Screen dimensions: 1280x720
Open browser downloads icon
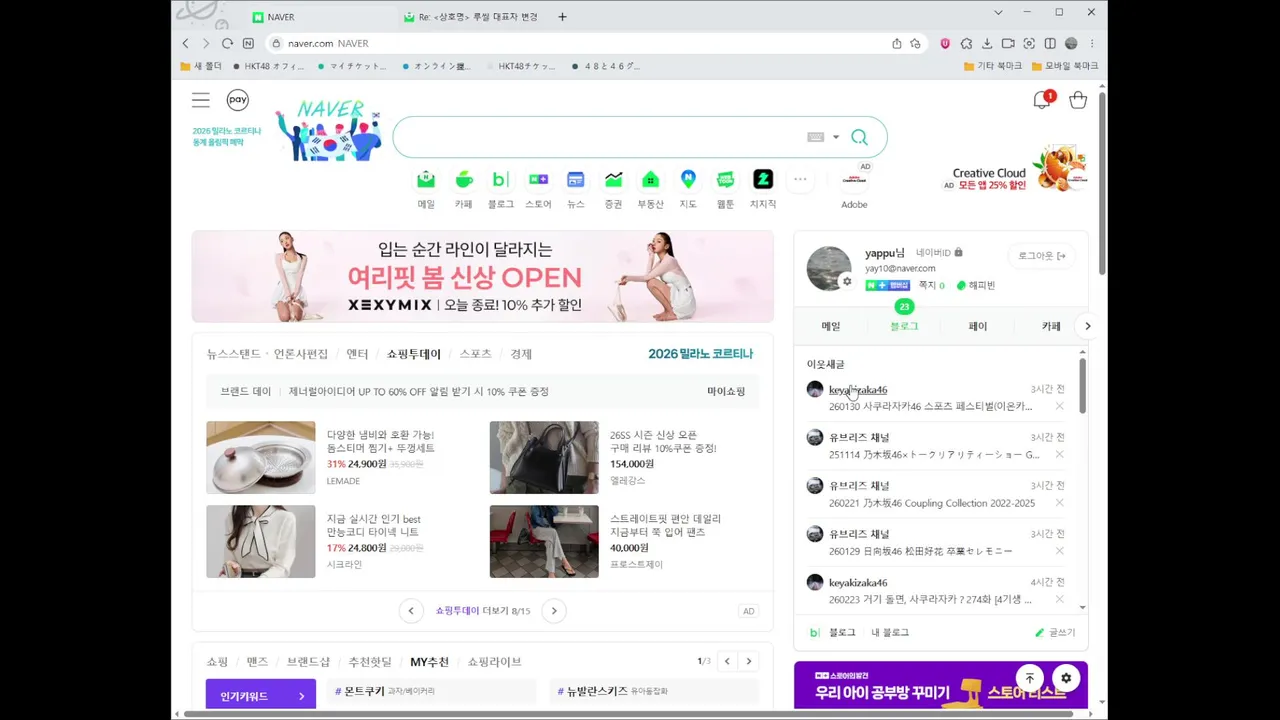(x=987, y=43)
